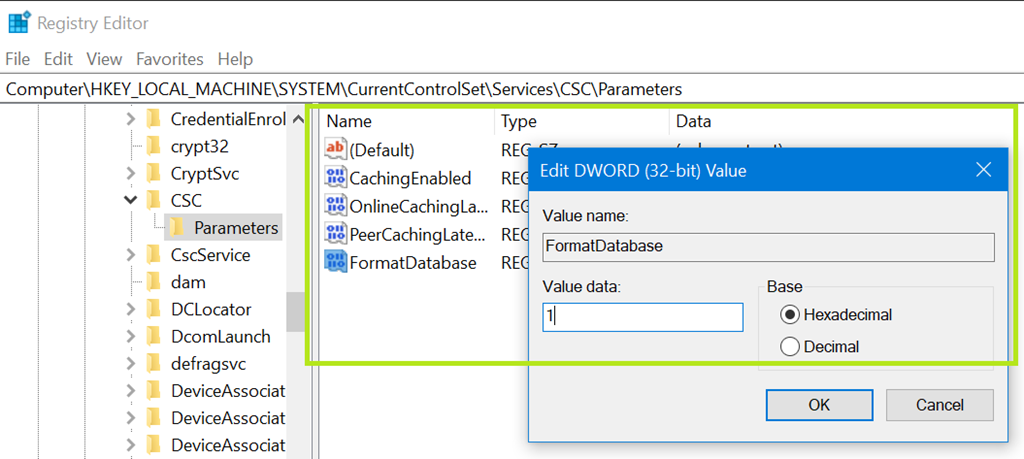
Task: Cancel the Edit DWORD dialog
Action: [x=939, y=405]
